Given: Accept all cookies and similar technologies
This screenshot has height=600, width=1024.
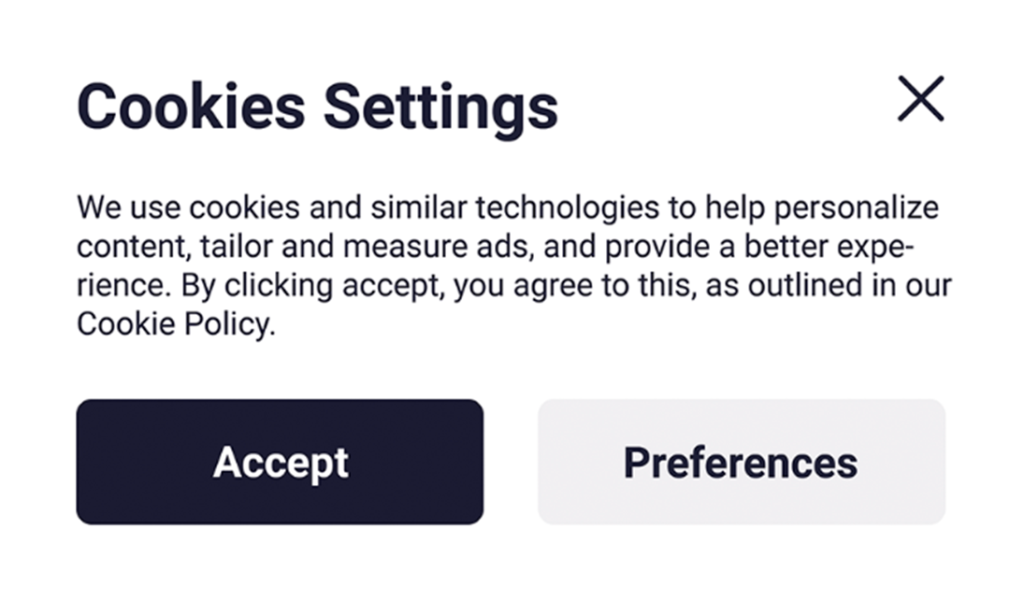Looking at the screenshot, I should (280, 462).
